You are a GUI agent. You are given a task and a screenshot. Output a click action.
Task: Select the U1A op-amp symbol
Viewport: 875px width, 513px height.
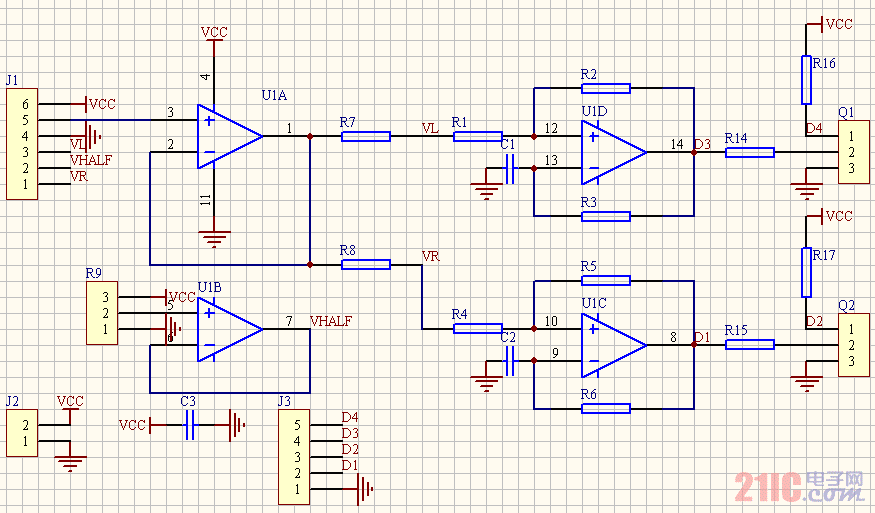coord(228,136)
